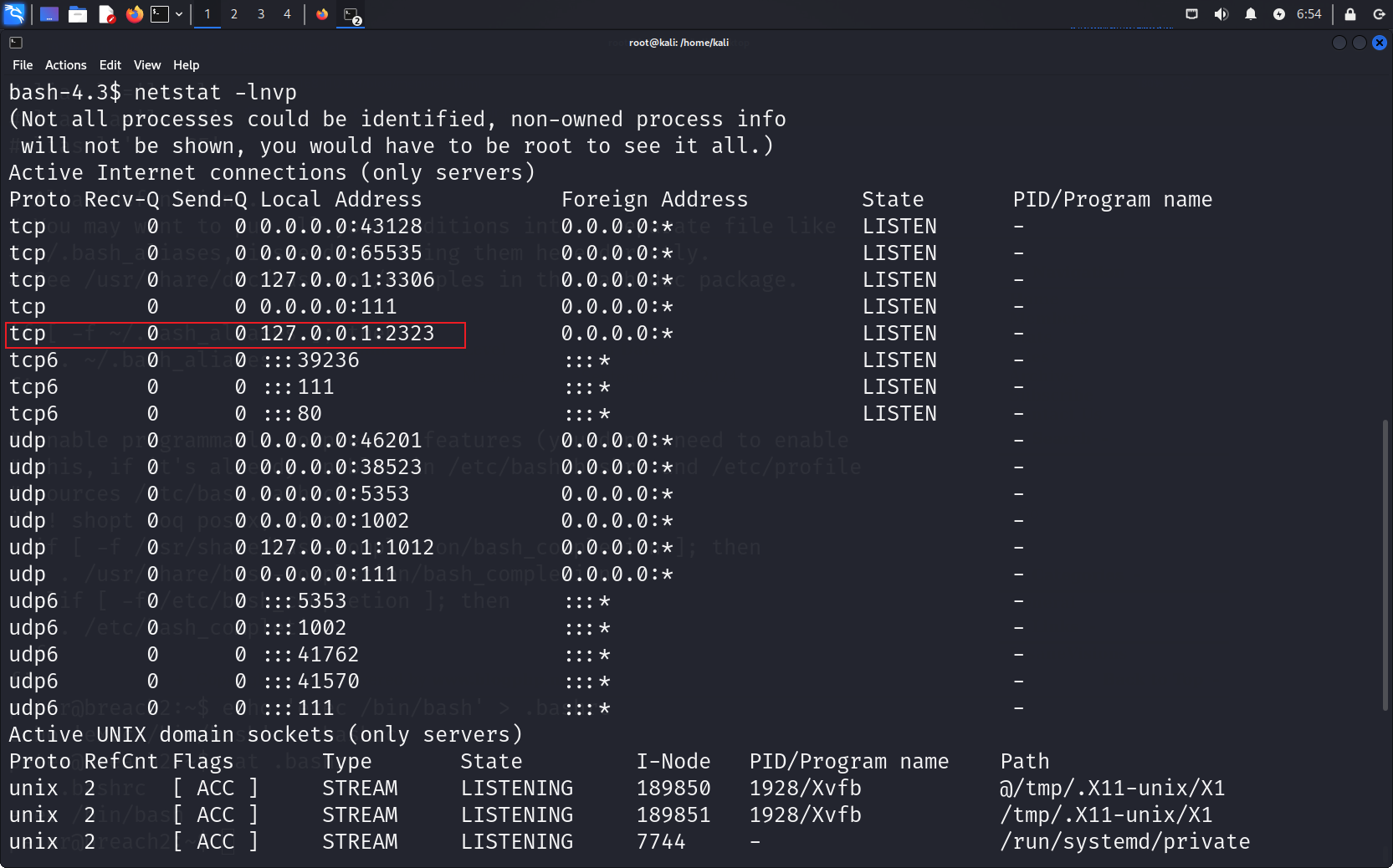Screen dimensions: 1393x868
Task: Select the grouped terminal taskbar button
Action: 351,14
